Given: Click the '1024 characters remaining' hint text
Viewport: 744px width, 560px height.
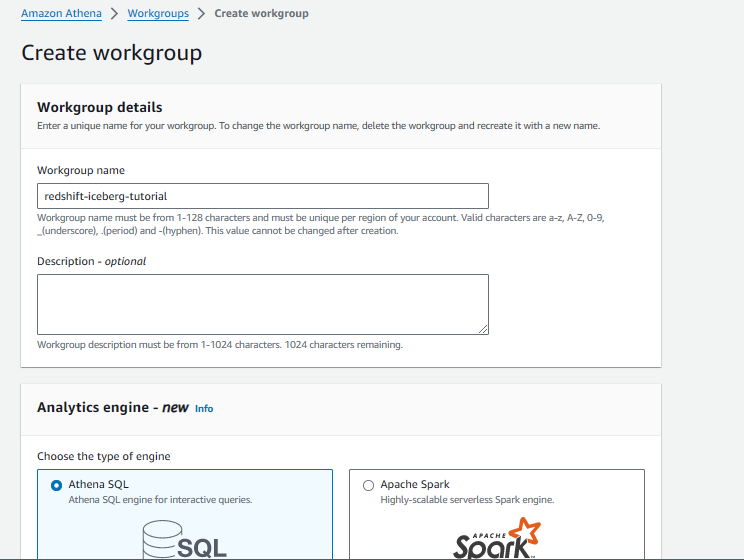Looking at the screenshot, I should [344, 345].
